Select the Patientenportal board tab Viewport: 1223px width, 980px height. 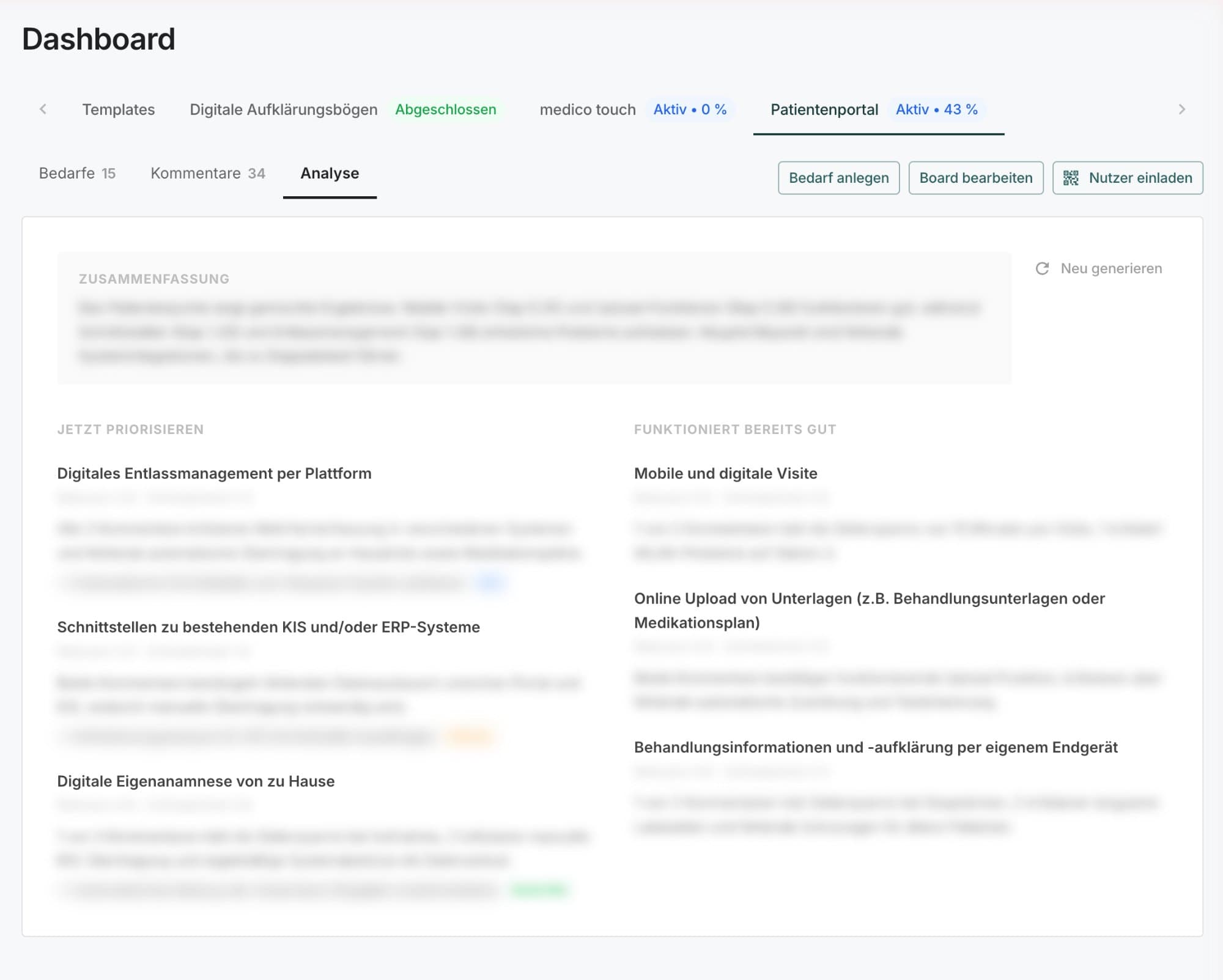point(824,109)
